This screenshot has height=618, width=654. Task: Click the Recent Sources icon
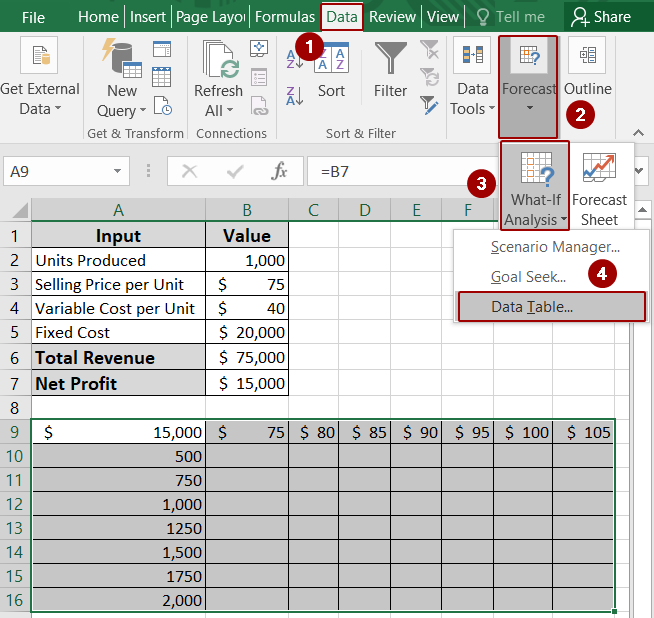pyautogui.click(x=162, y=105)
